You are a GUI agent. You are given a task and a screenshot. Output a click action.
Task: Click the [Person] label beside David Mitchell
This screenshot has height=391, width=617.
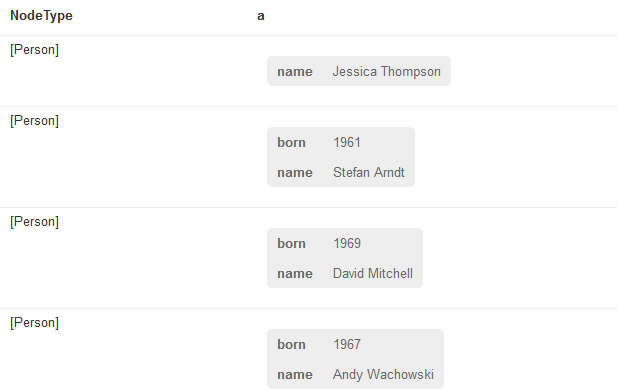tap(35, 222)
